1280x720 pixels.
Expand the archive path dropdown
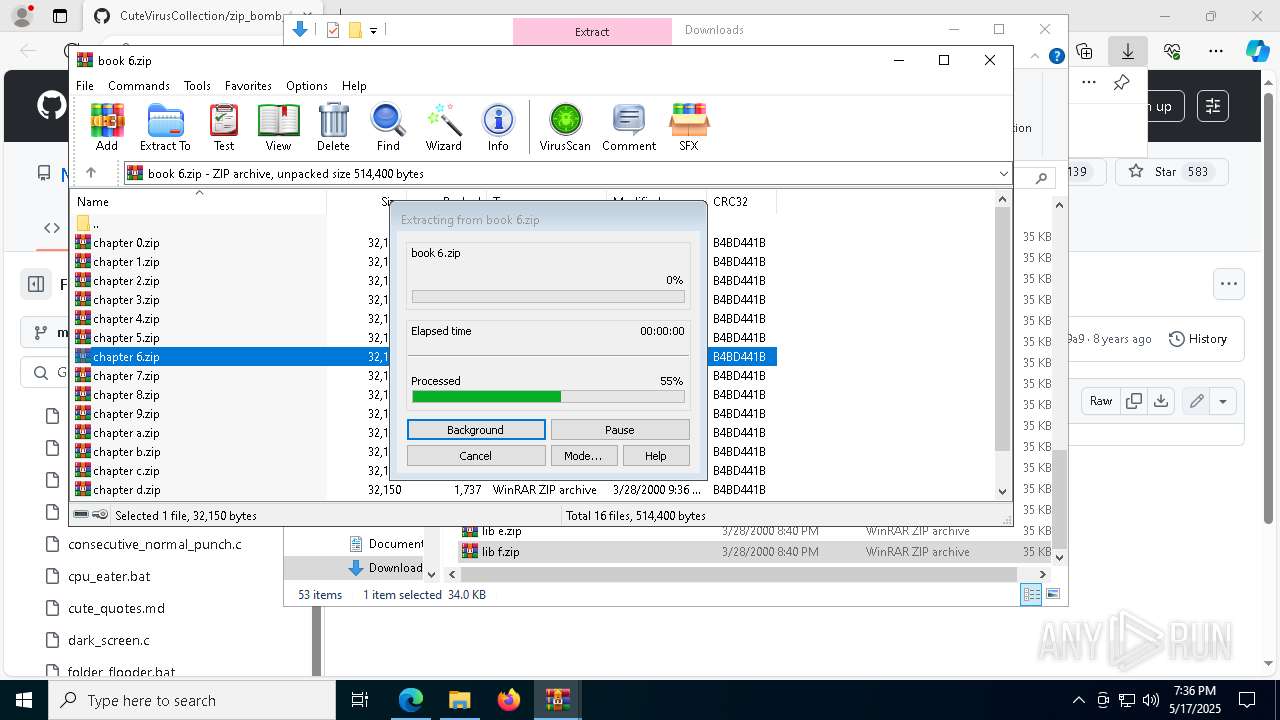(1003, 174)
